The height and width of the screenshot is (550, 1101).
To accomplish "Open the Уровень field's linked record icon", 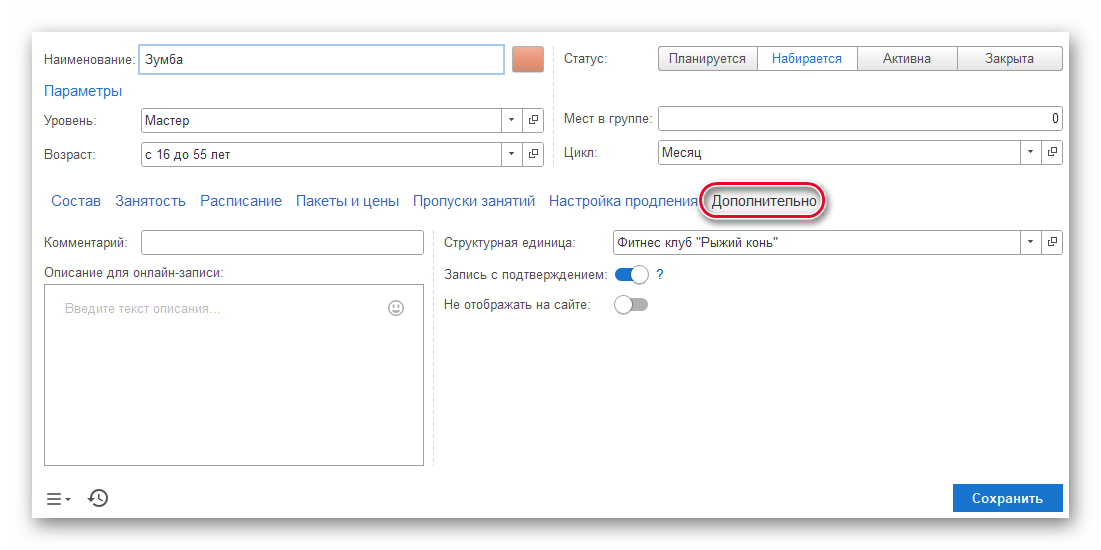I will (x=533, y=120).
